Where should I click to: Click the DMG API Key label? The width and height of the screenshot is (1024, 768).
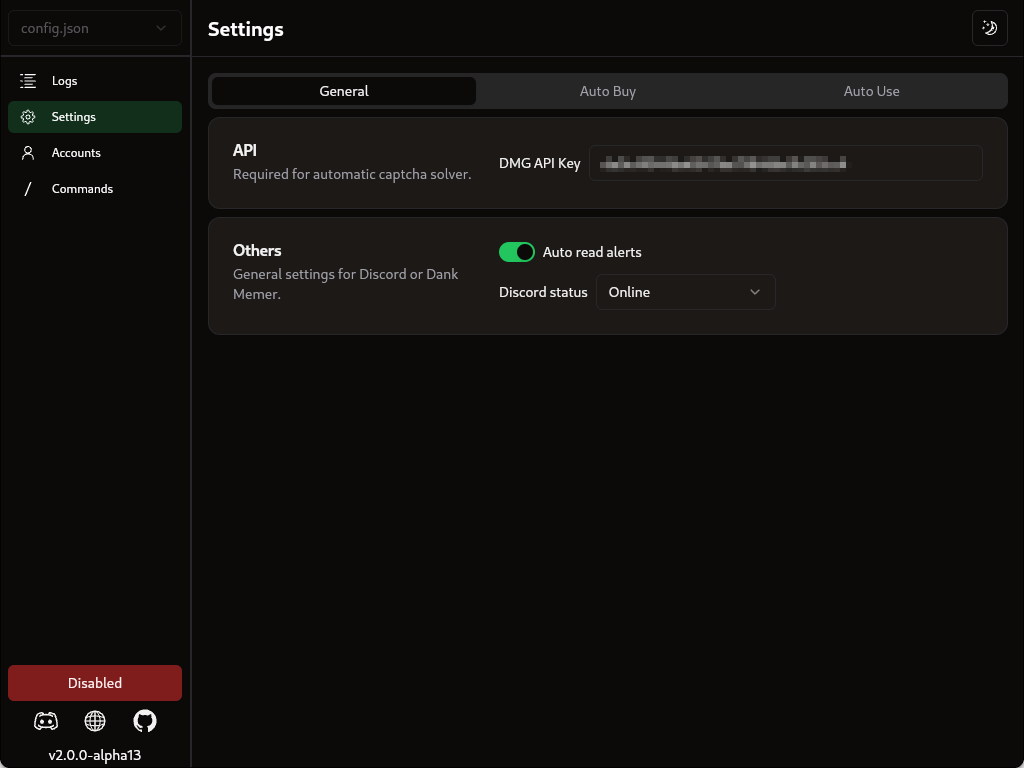click(539, 163)
